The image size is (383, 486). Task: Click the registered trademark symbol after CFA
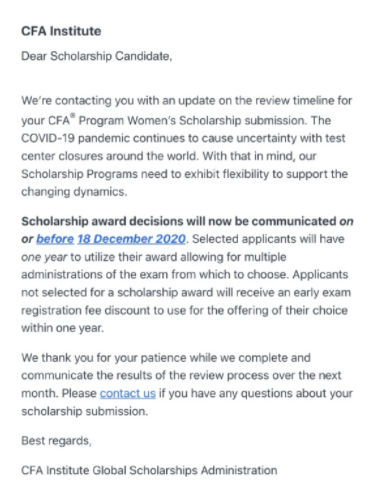(73, 116)
